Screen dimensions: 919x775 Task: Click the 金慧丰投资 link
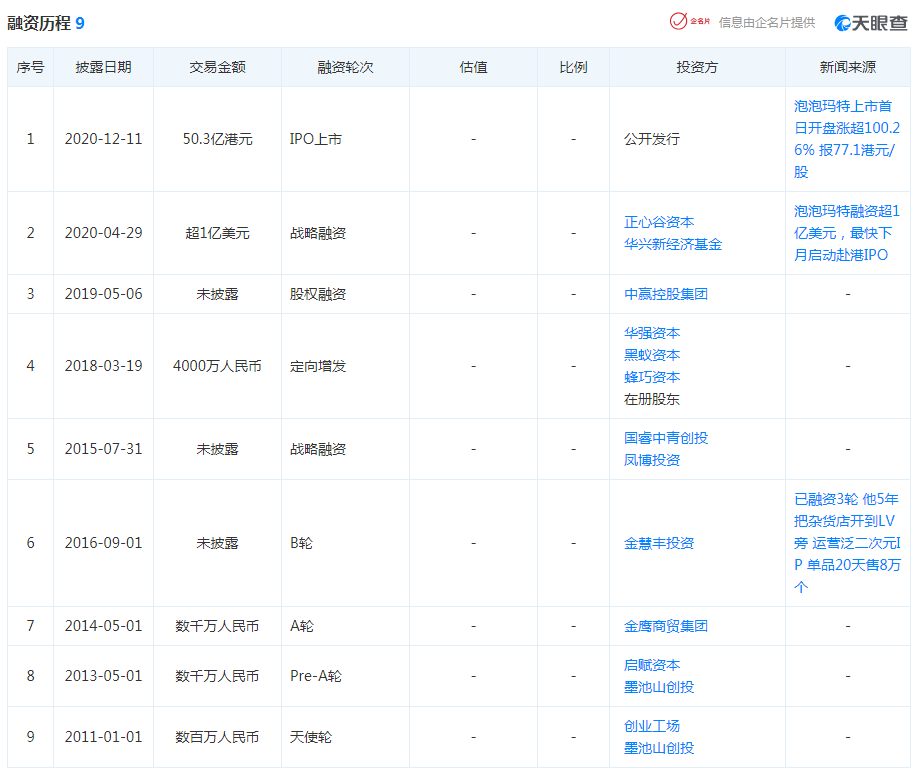(x=658, y=543)
